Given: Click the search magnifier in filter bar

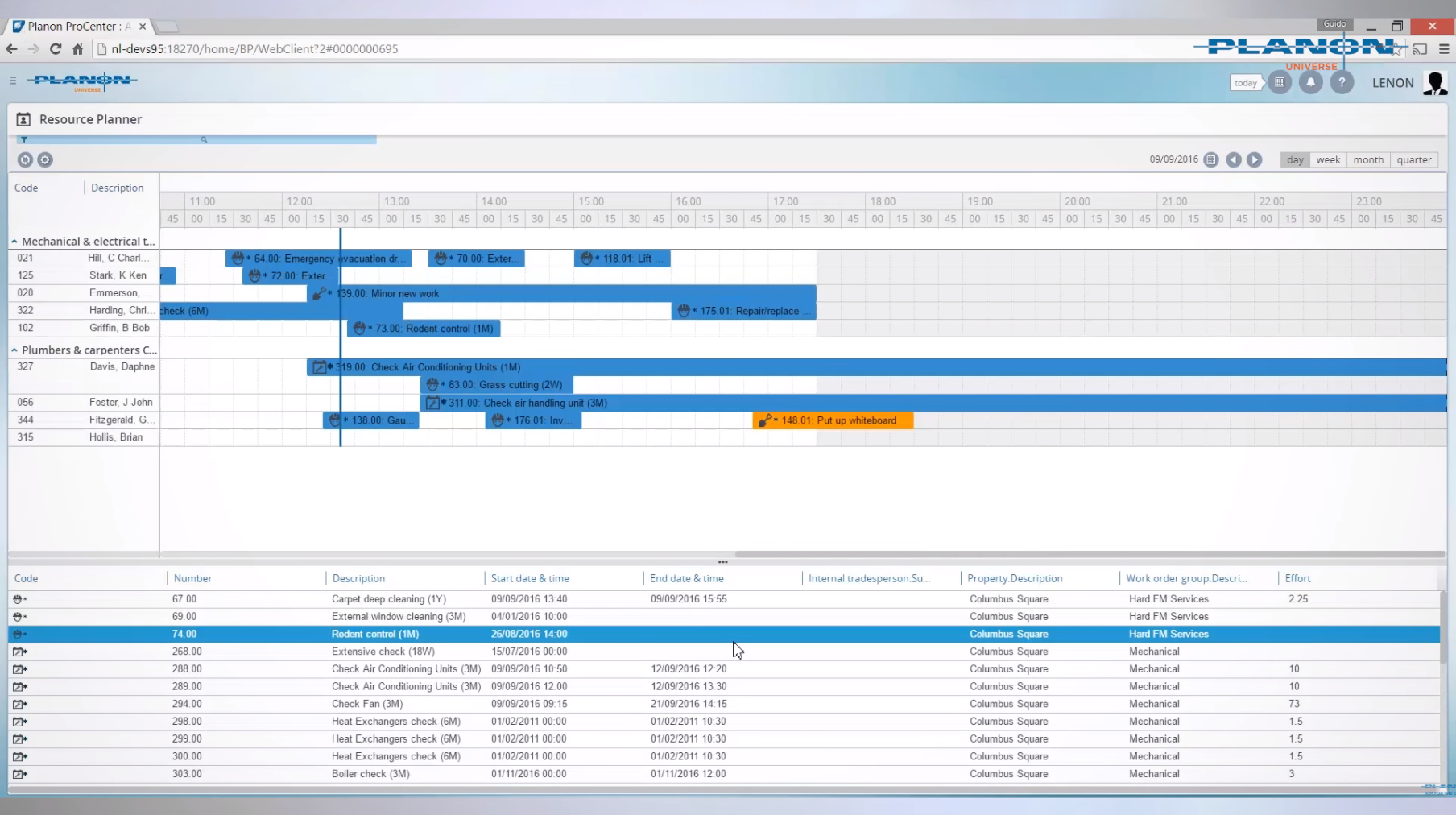Looking at the screenshot, I should pos(204,140).
